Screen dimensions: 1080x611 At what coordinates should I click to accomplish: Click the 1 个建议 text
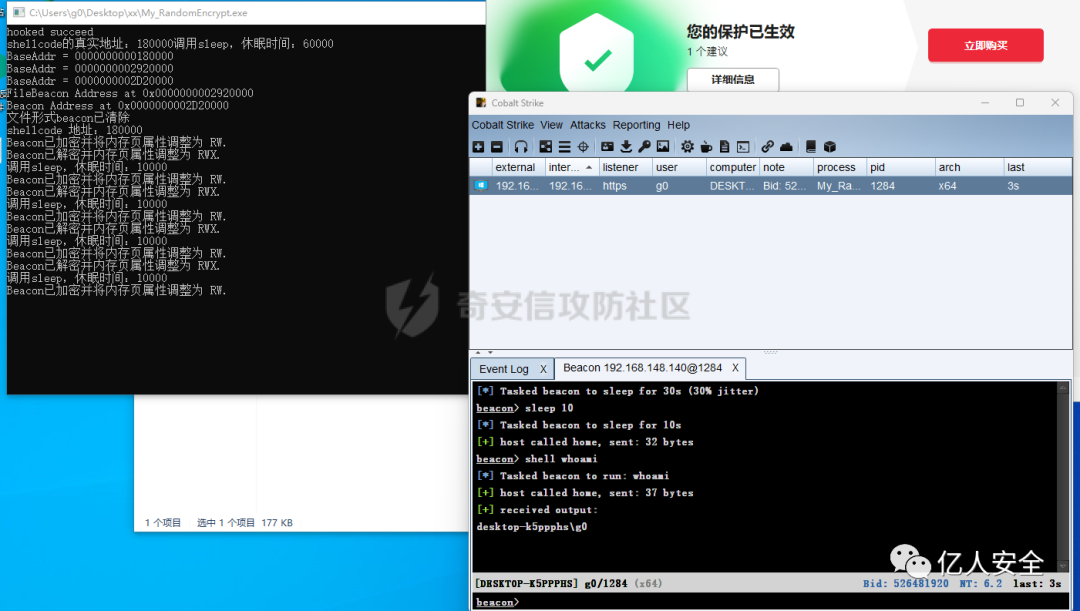(x=707, y=52)
